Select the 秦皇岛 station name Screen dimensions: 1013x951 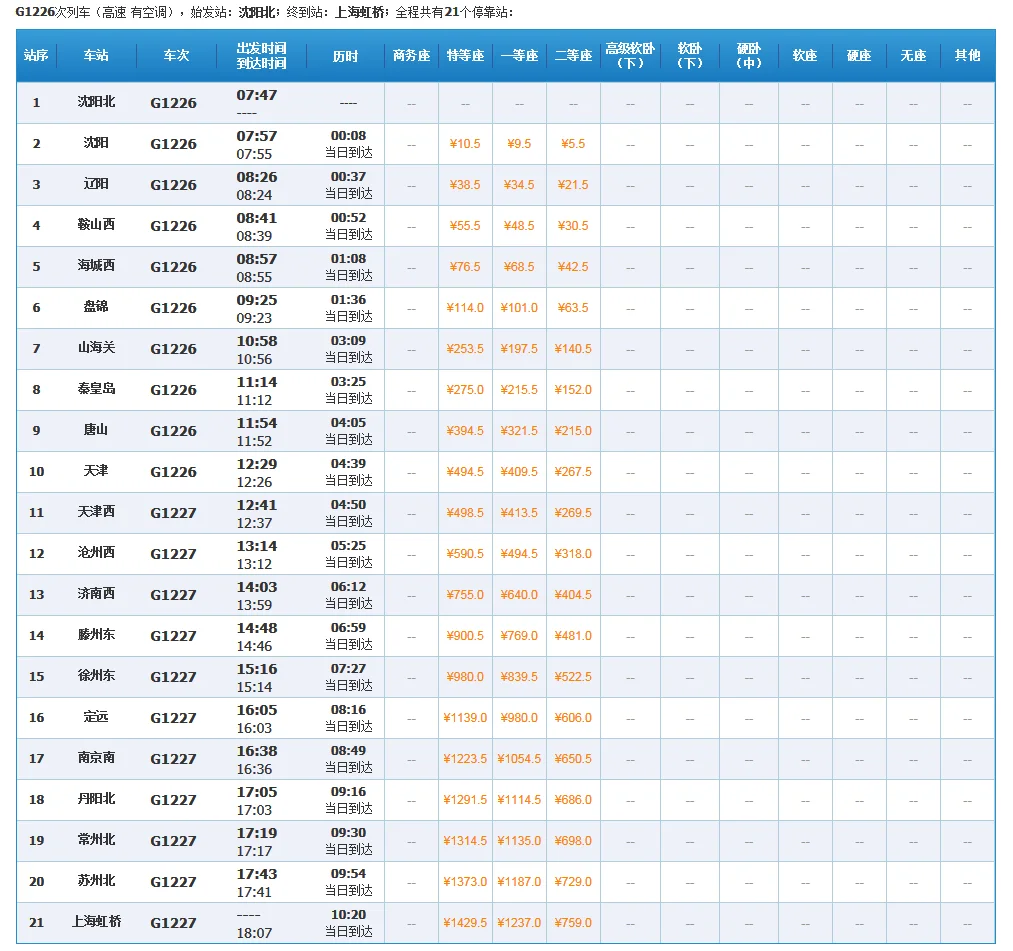pos(97,389)
